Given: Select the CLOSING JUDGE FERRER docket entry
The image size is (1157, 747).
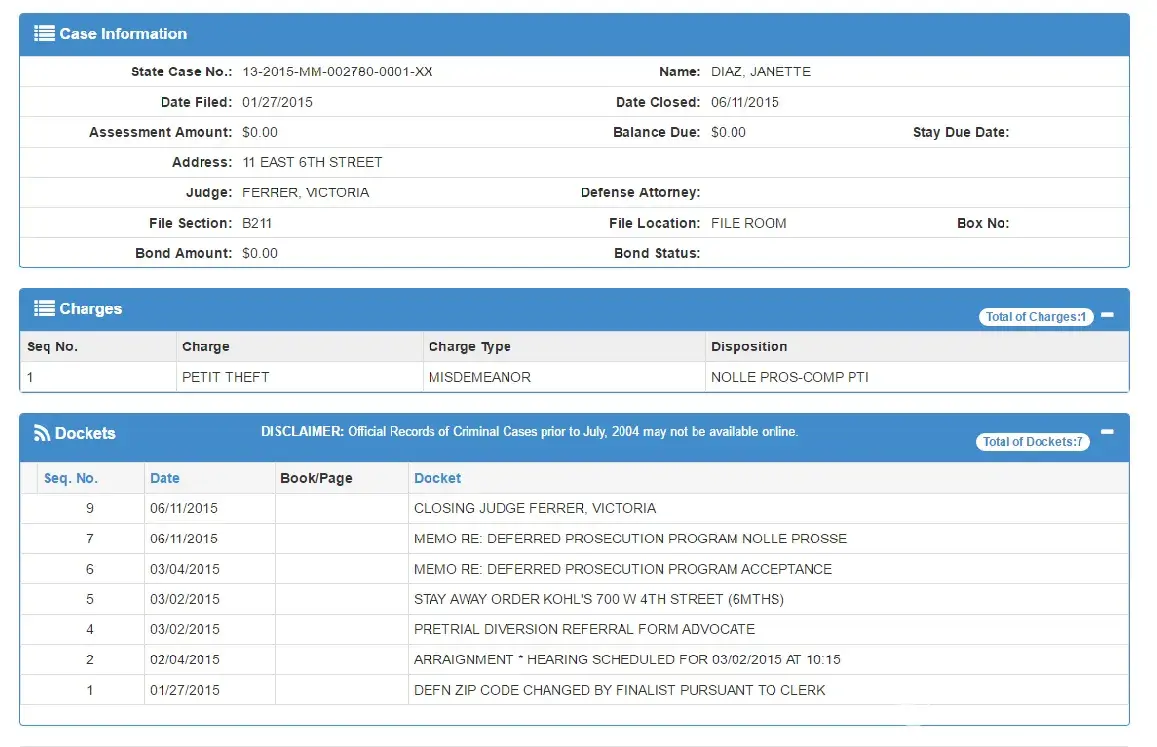Looking at the screenshot, I should click(535, 508).
